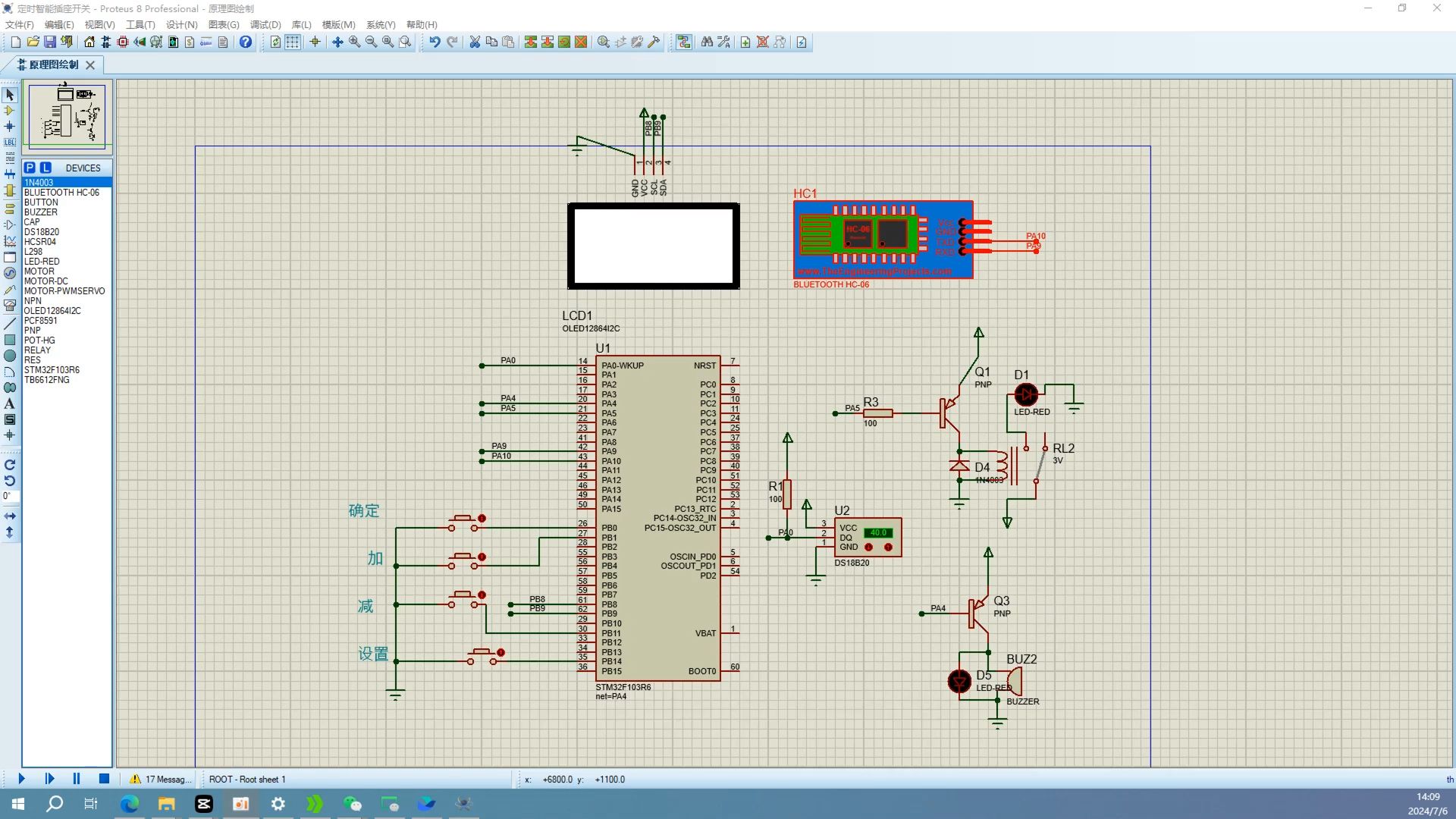Zoom to fit entire sheet
This screenshot has width=1456, height=819.
[x=388, y=42]
